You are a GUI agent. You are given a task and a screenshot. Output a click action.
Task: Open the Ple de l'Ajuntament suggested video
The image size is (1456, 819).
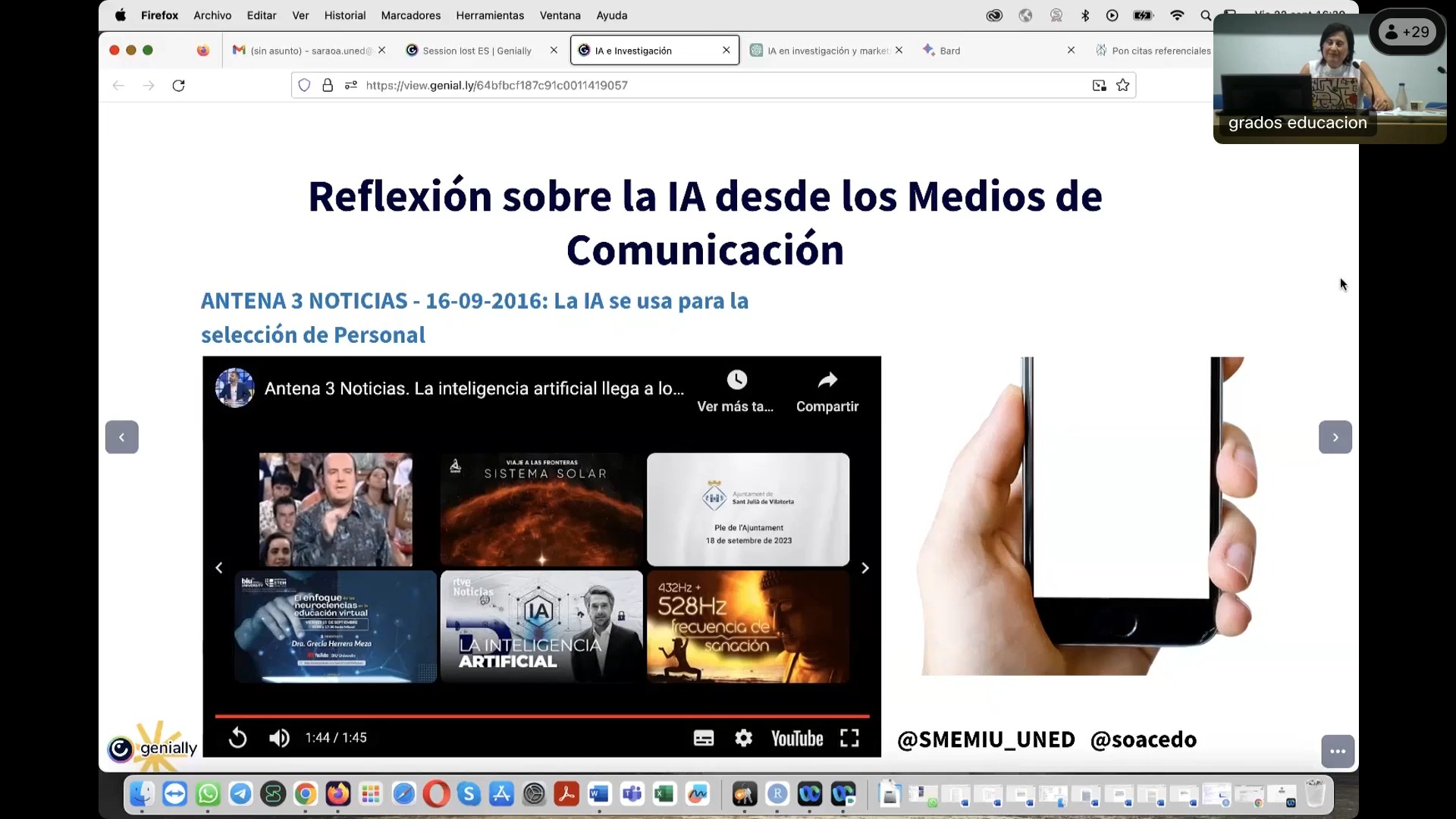(x=748, y=510)
